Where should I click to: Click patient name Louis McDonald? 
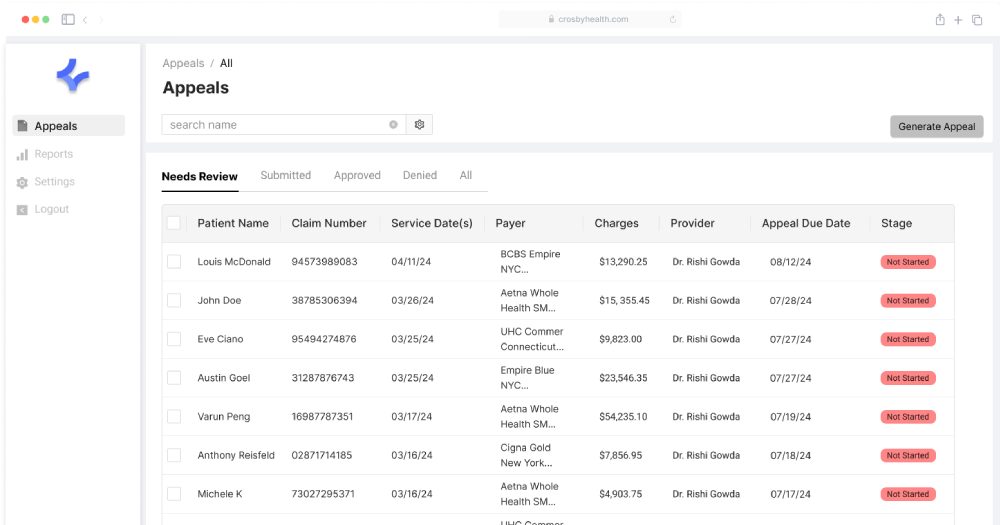click(x=234, y=262)
